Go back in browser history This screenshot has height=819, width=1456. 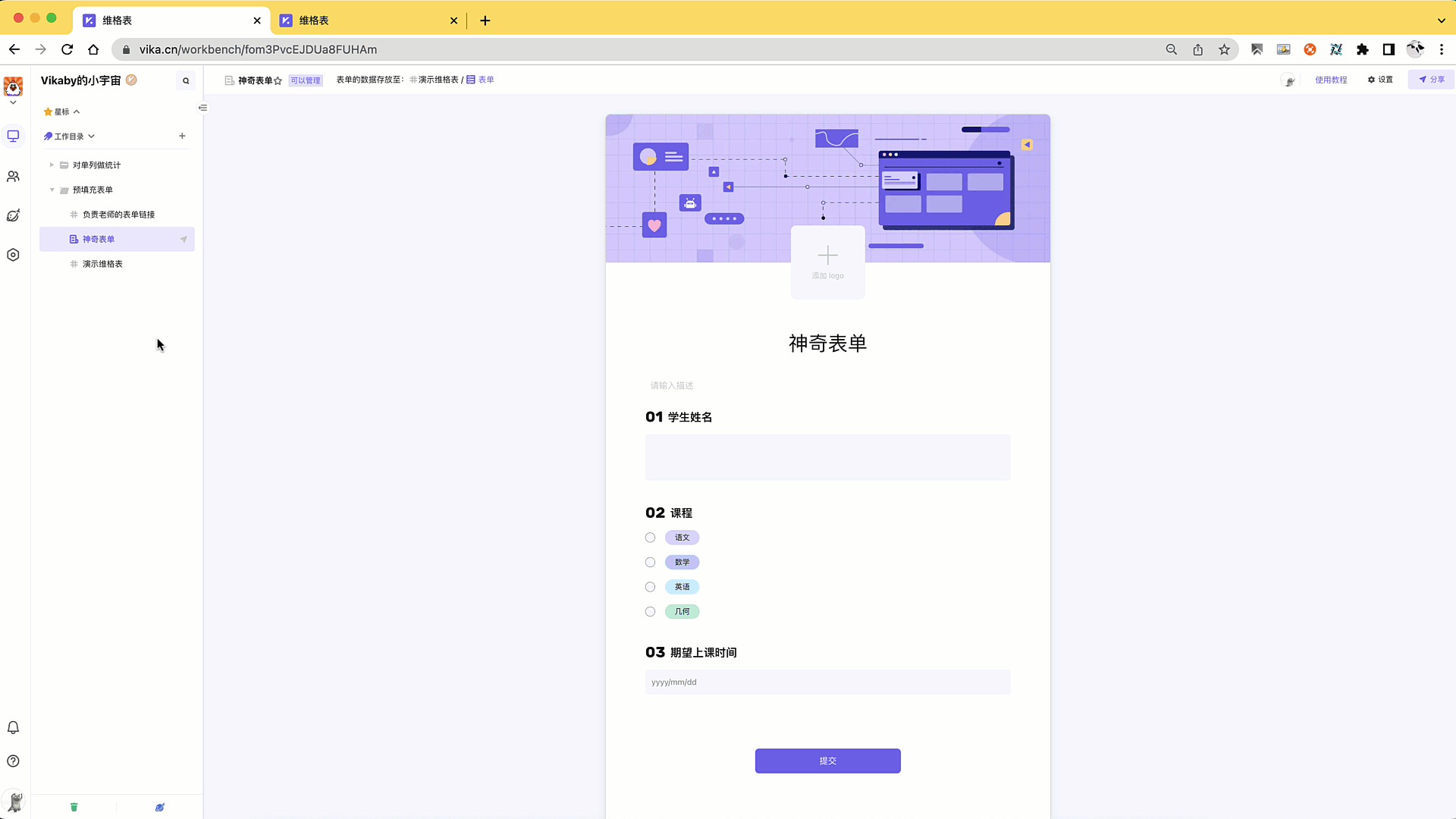pyautogui.click(x=14, y=49)
